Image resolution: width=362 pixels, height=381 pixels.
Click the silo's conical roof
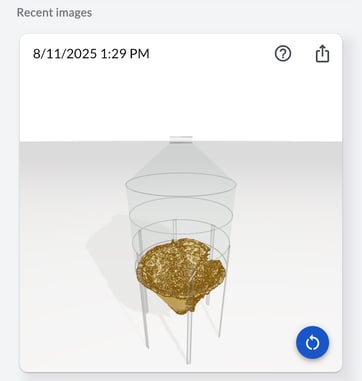[181, 158]
